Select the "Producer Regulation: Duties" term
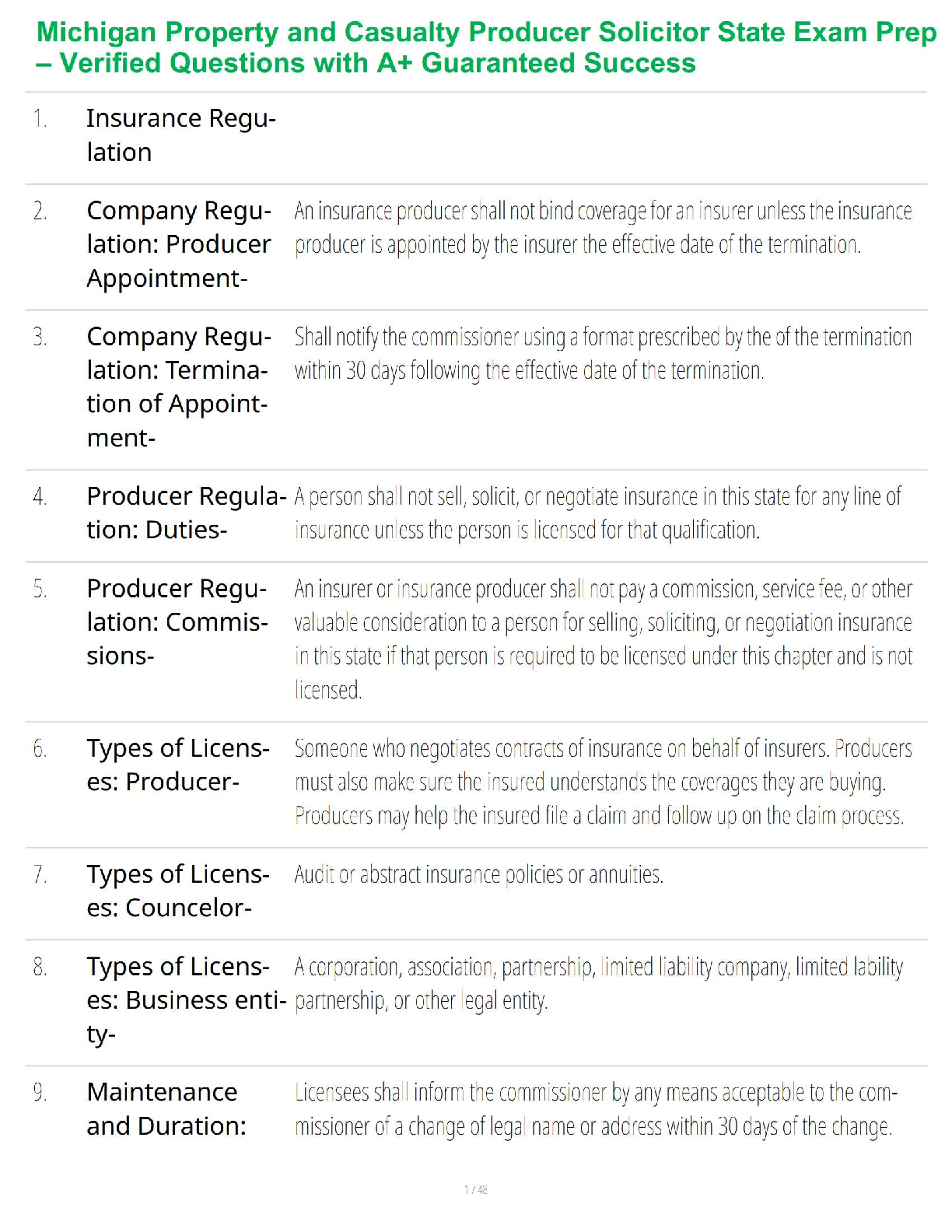This screenshot has height=1232, width=952. point(185,513)
